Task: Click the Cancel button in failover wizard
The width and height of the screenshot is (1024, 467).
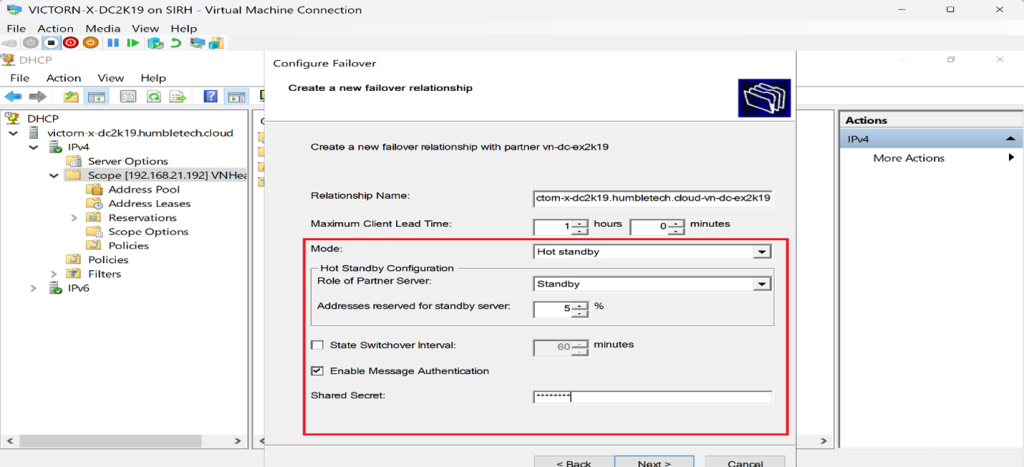Action: click(x=745, y=463)
